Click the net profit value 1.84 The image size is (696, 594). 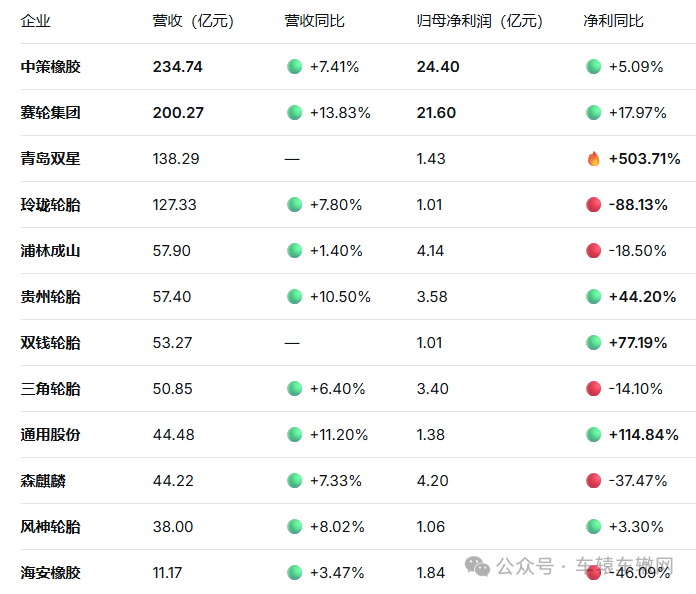431,573
